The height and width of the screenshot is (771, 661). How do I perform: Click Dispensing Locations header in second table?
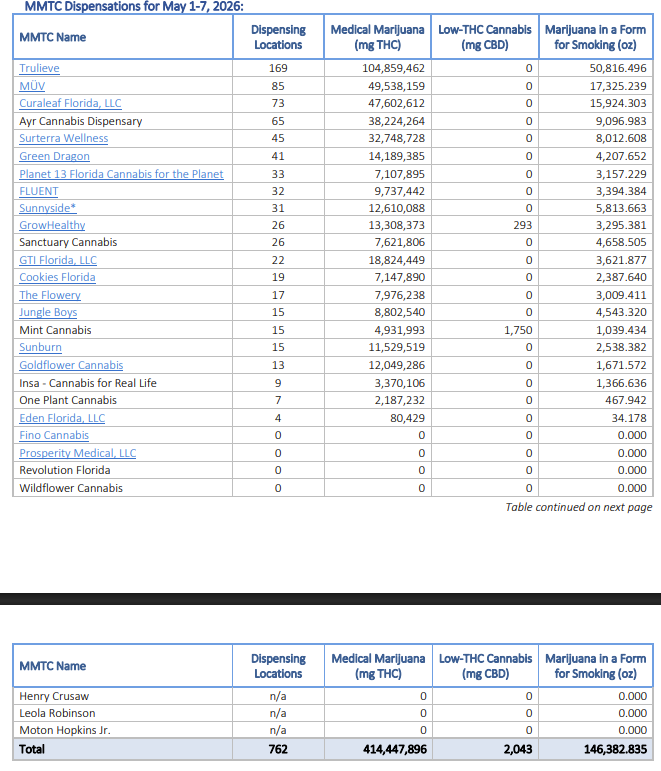tap(278, 666)
